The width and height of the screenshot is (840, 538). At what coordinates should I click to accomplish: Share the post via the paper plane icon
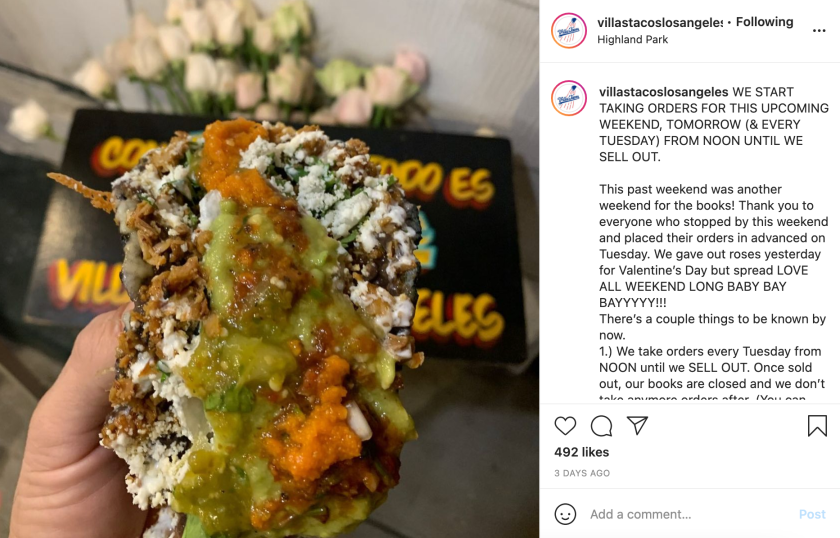(637, 425)
